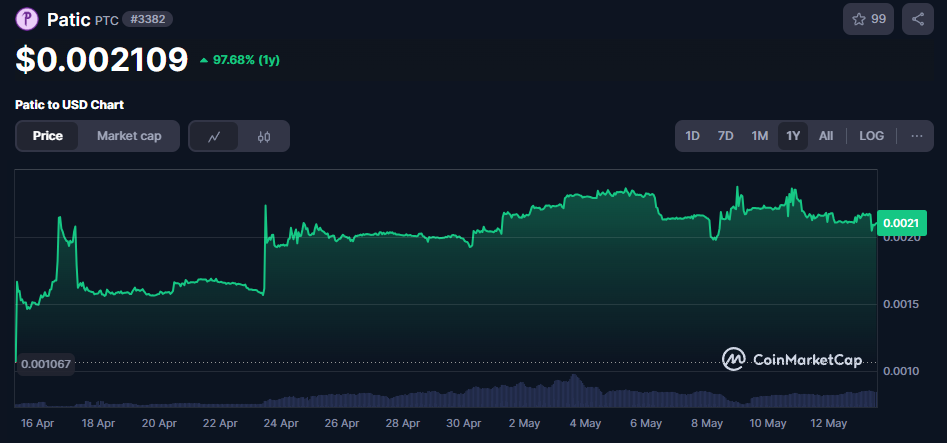
Task: Add Patic to watchlist with star button
Action: click(869, 19)
